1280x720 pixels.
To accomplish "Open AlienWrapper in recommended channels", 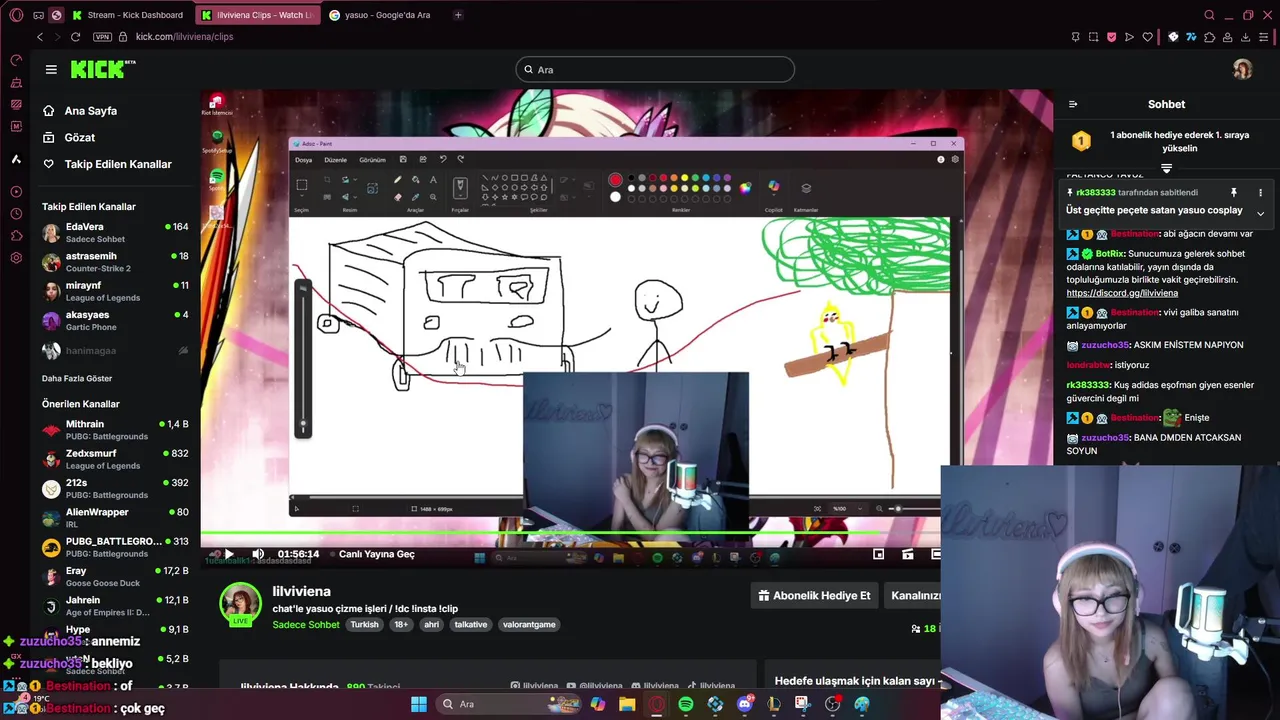I will [115, 518].
